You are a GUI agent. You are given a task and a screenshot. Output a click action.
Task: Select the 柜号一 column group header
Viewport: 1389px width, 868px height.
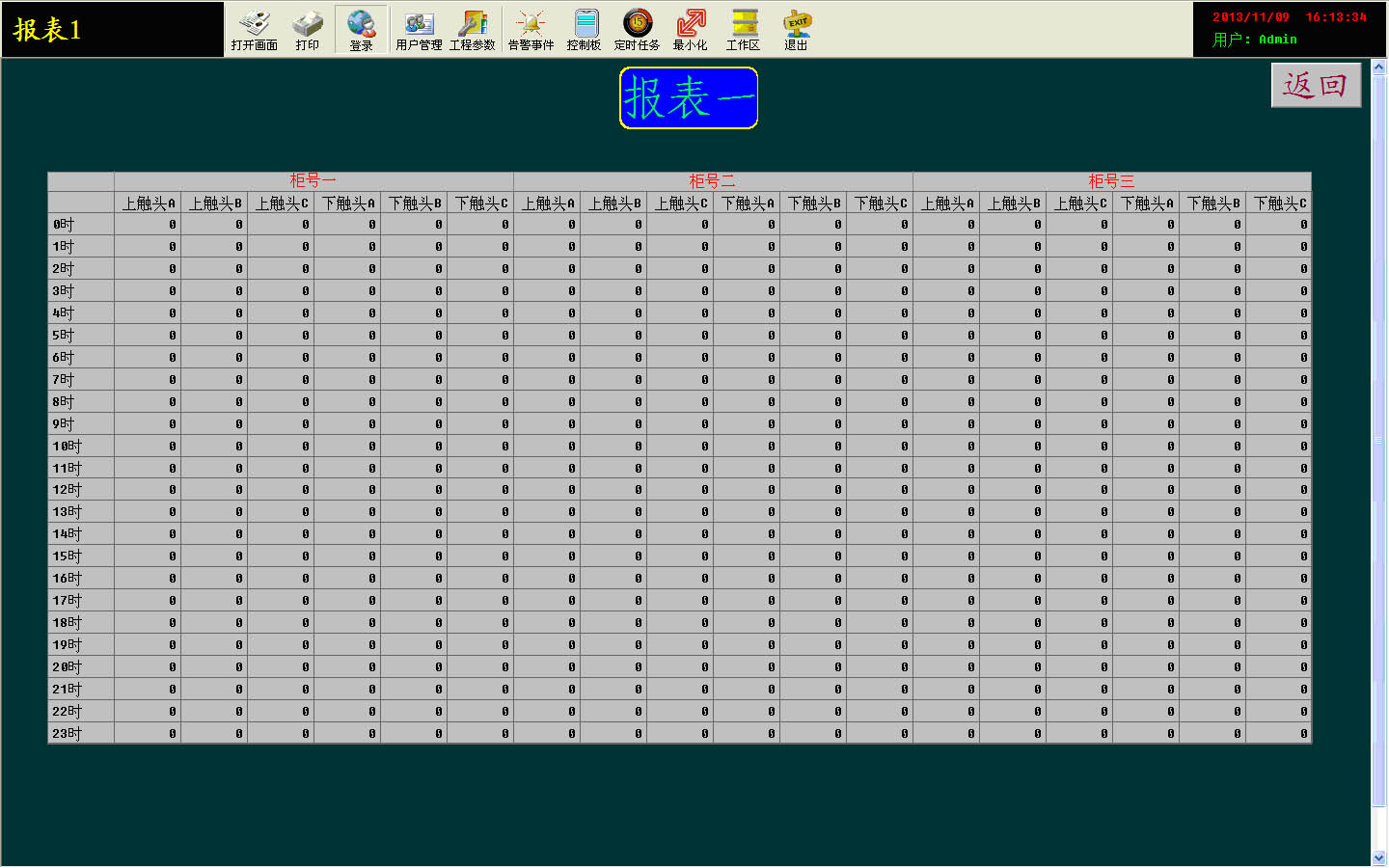[x=313, y=181]
